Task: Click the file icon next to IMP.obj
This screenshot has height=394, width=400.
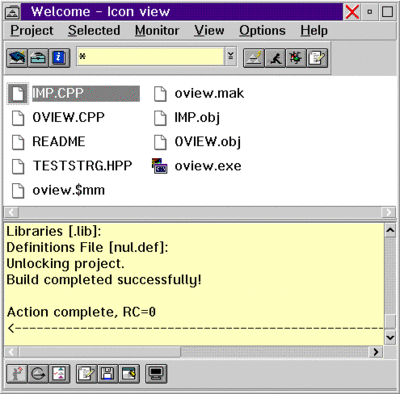Action: [160, 118]
